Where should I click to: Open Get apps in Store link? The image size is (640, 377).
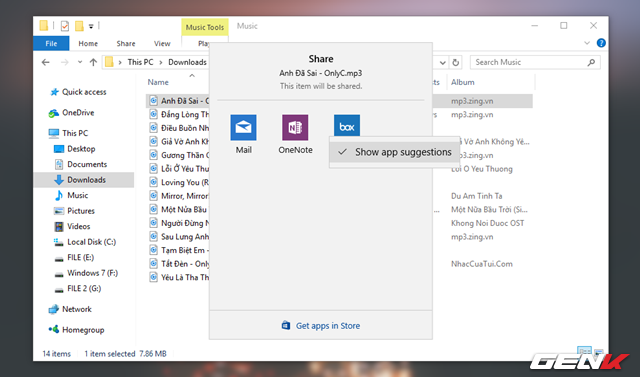pyautogui.click(x=321, y=326)
